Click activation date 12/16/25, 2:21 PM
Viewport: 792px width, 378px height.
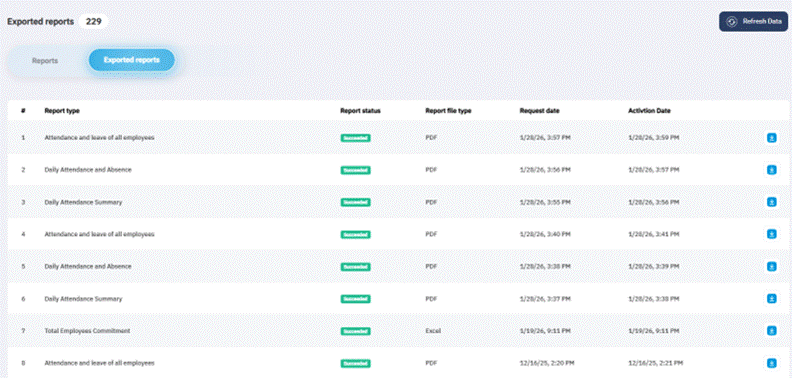tap(656, 363)
